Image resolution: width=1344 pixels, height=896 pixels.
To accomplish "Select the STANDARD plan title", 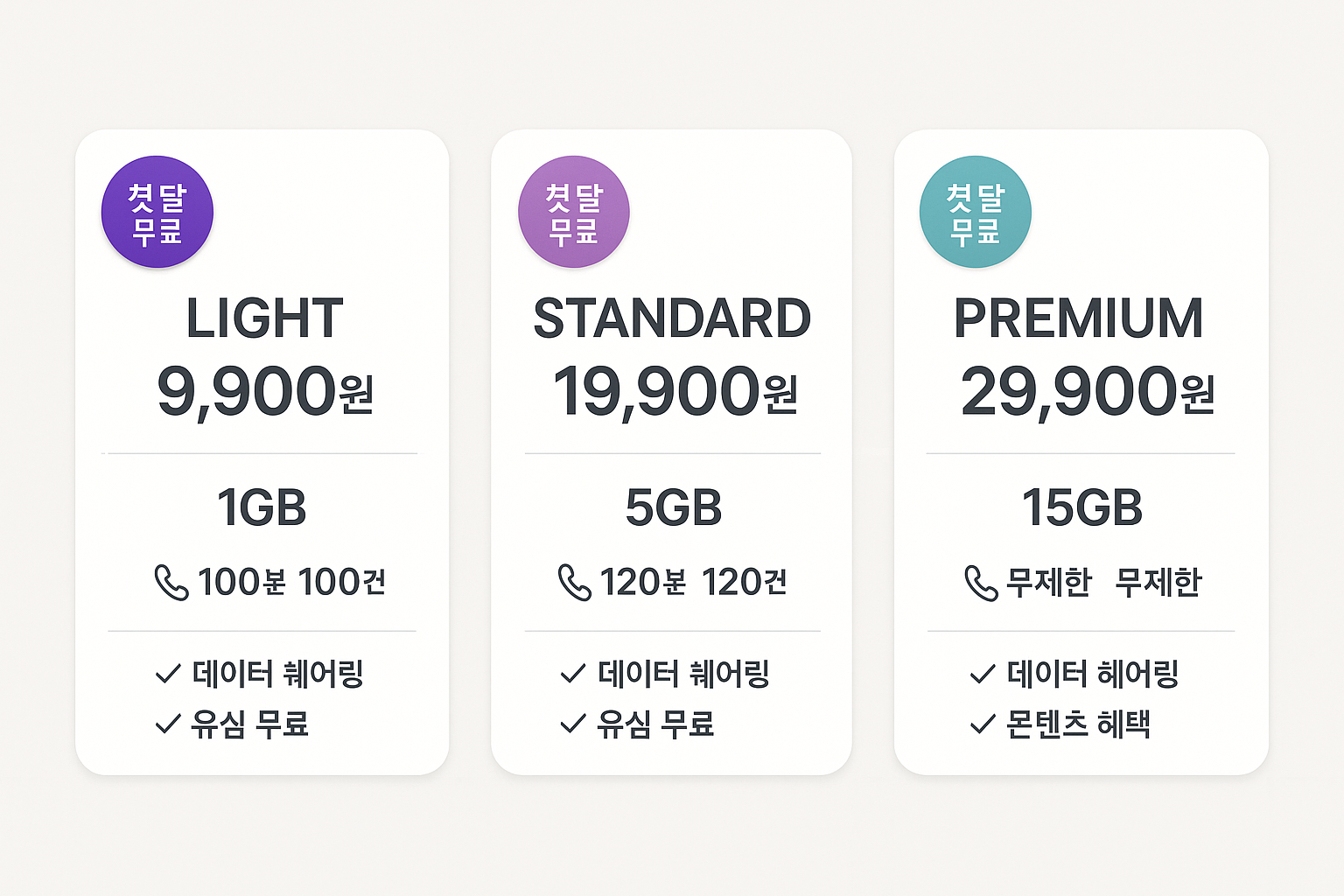I will click(672, 318).
